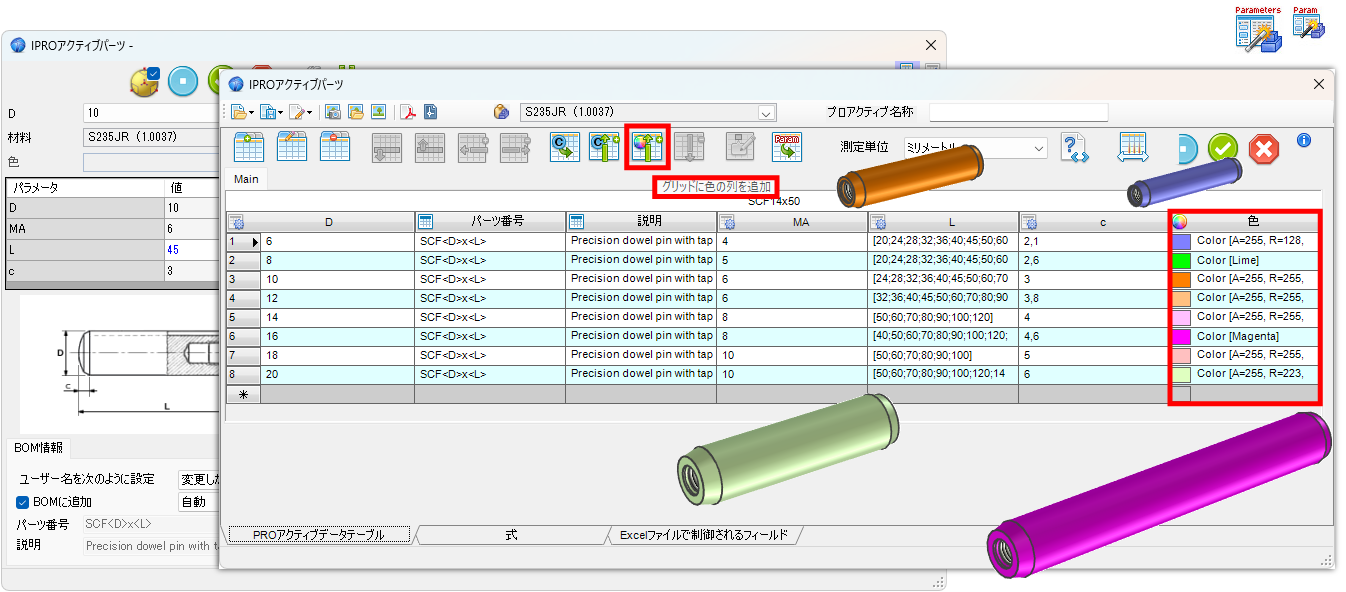Viewport: 1346px width, 592px height.
Task: Click the help code icon beside 測定単位
Action: tap(1073, 147)
